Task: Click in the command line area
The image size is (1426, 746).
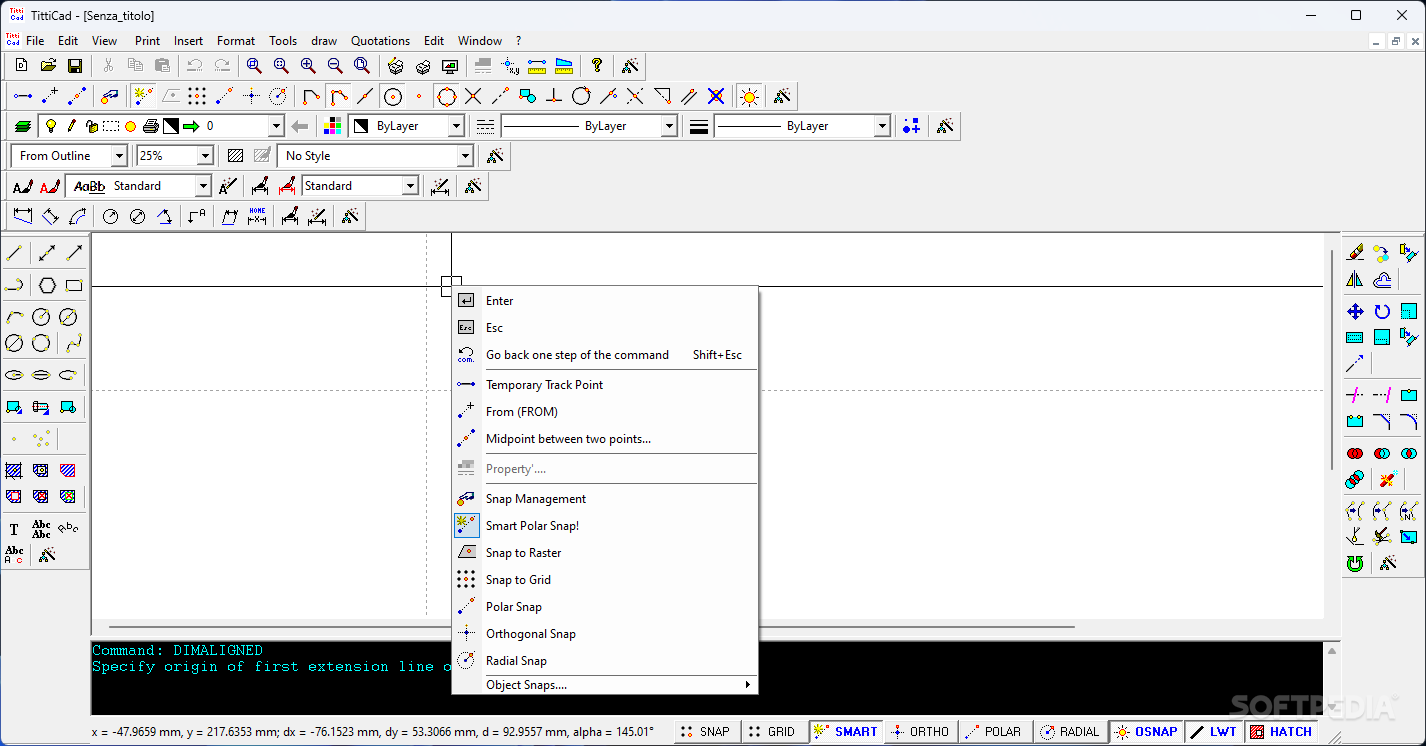Action: pyautogui.click(x=706, y=677)
